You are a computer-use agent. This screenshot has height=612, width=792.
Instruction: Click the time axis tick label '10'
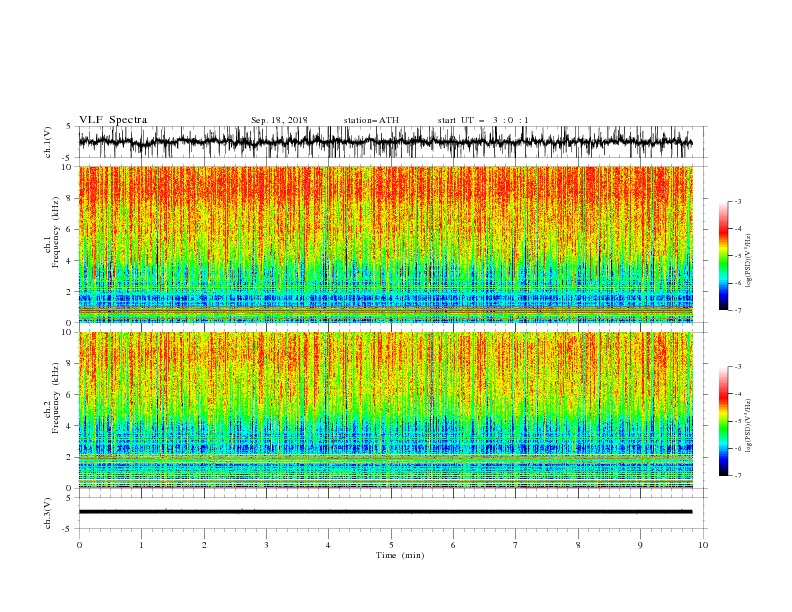[703, 545]
